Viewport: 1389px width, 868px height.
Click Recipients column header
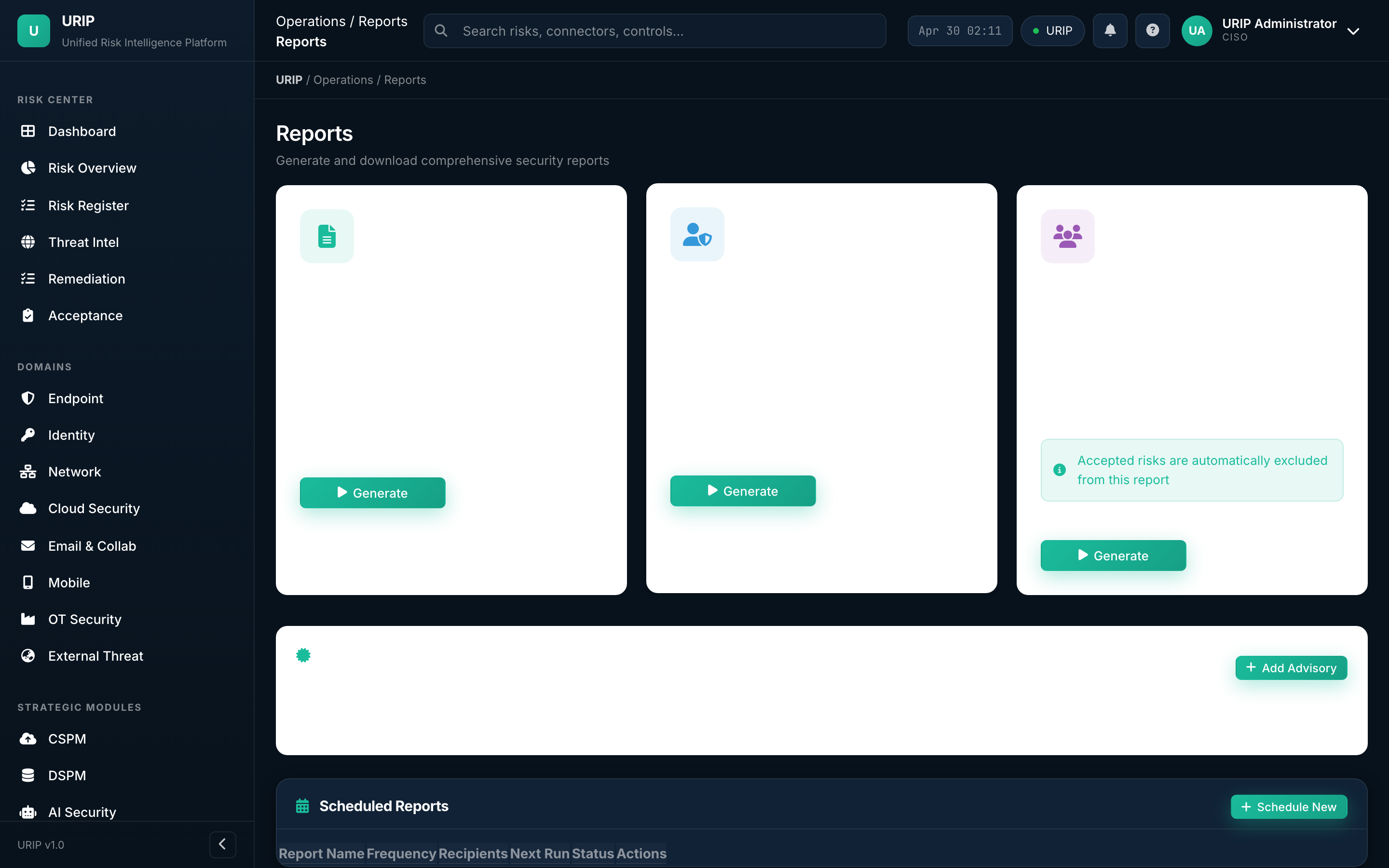pos(473,854)
